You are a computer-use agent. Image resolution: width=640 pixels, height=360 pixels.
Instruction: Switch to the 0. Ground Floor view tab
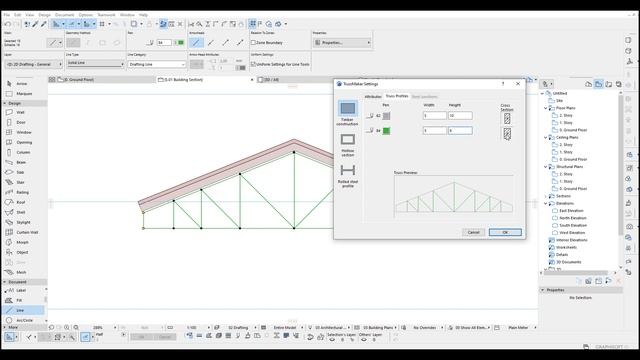coord(78,80)
